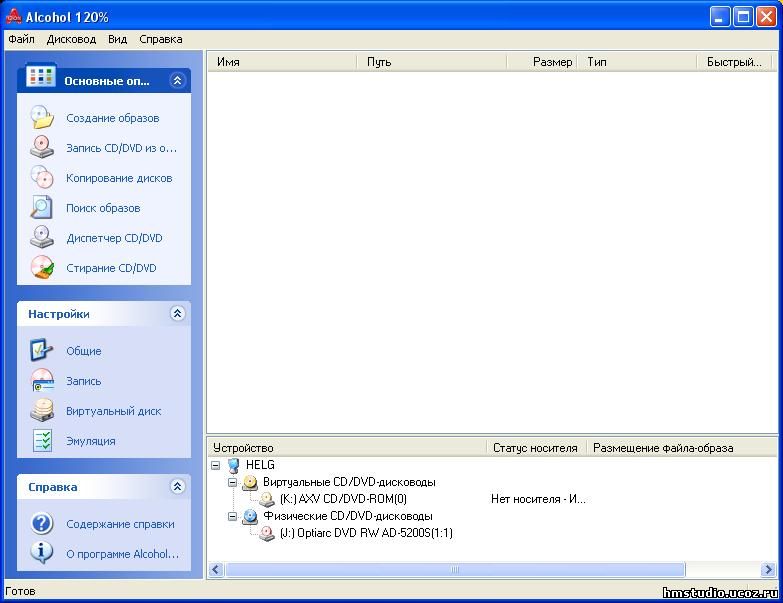Click the Поиск образов magnifier icon
Screen dimensions: 783x603
coord(42,208)
